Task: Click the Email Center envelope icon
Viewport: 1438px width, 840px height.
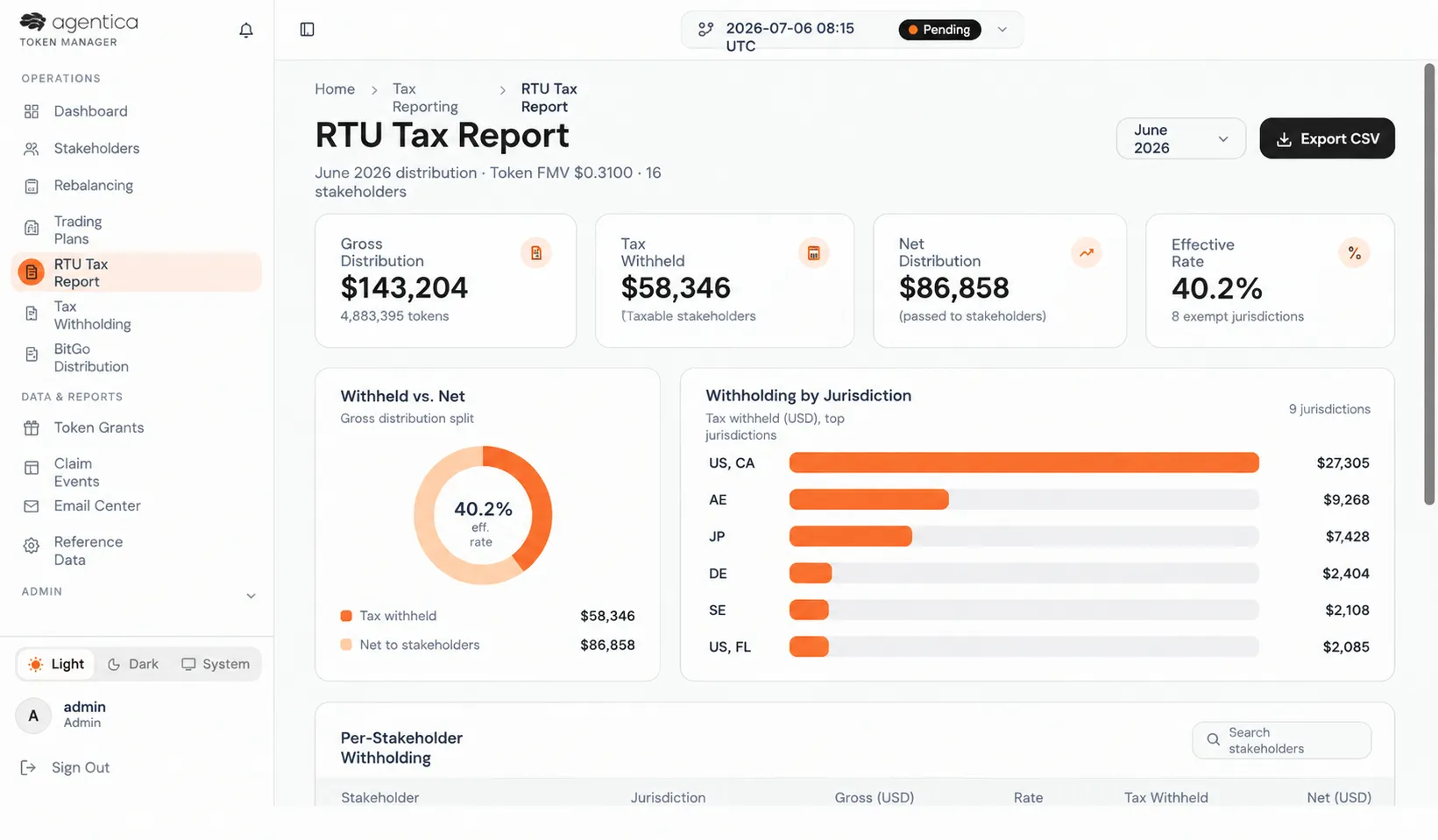Action: pos(32,506)
